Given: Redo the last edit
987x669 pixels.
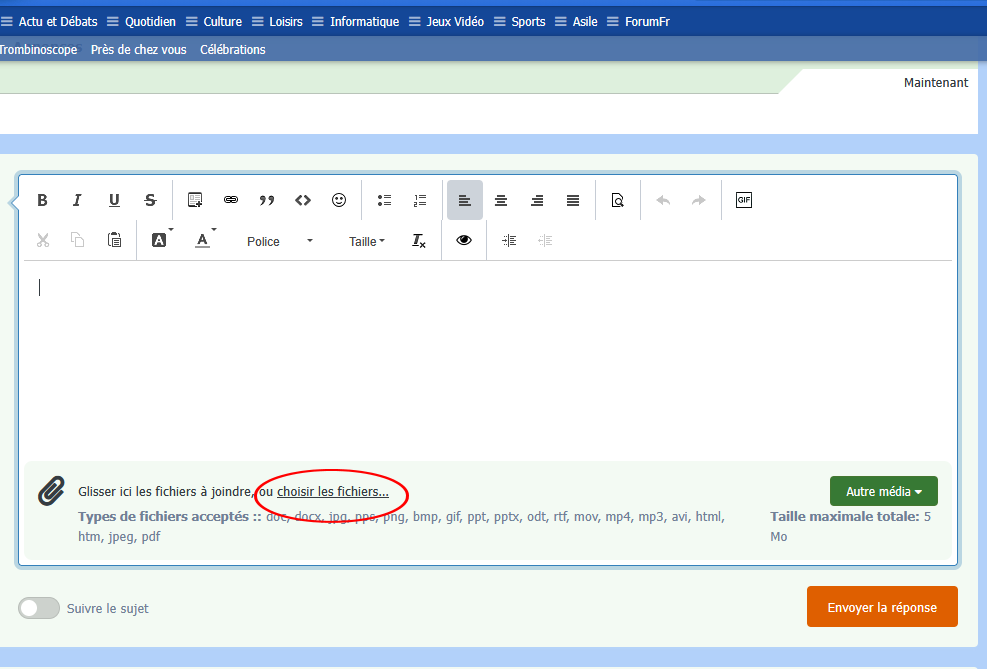Looking at the screenshot, I should 699,200.
